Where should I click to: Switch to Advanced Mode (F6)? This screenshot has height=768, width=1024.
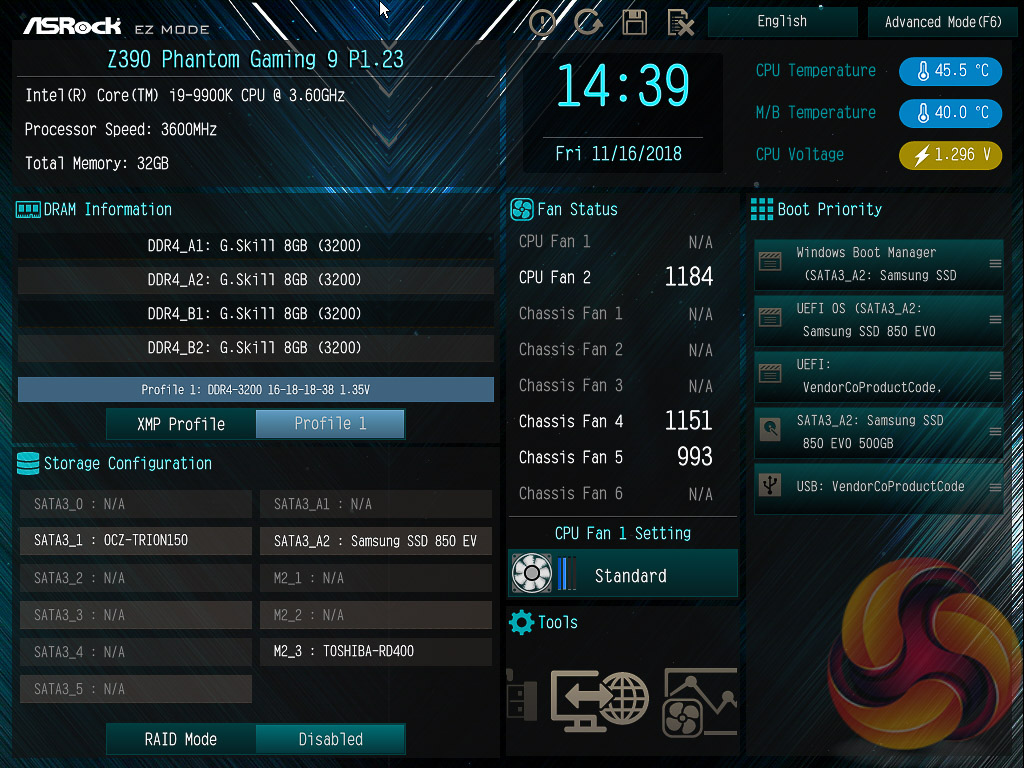942,22
